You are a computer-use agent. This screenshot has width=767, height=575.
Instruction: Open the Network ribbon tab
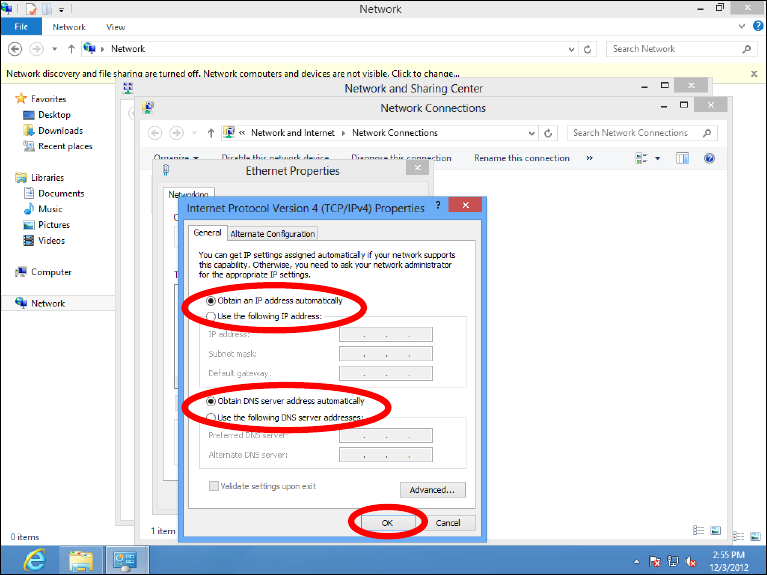coord(69,27)
